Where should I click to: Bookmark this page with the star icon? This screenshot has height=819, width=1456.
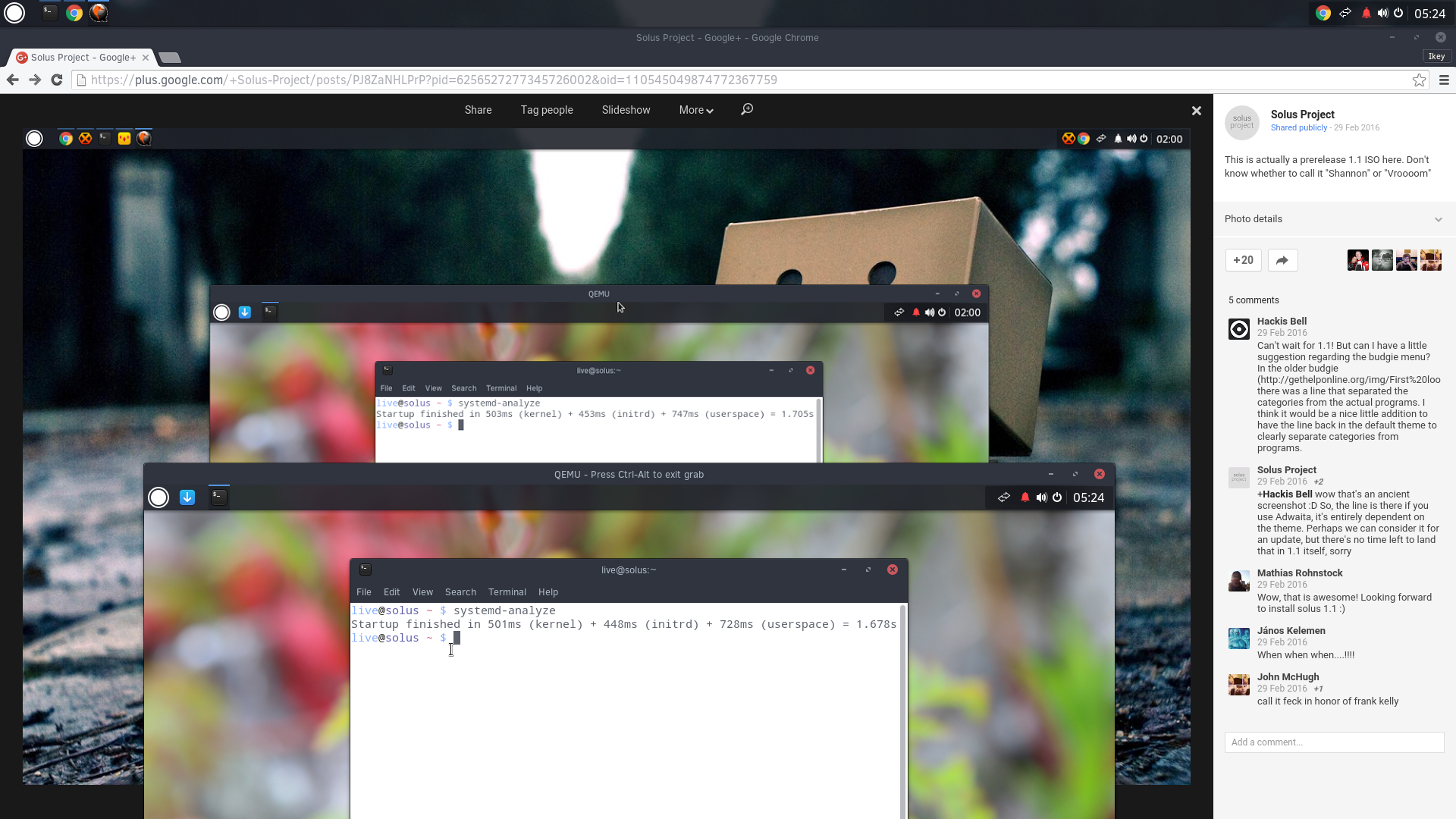click(x=1419, y=80)
